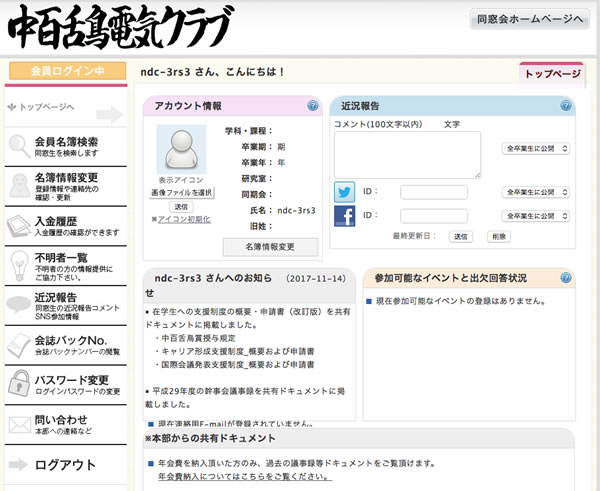Expand Facebook ID visibility dropdown
This screenshot has width=600, height=491.
536,216
